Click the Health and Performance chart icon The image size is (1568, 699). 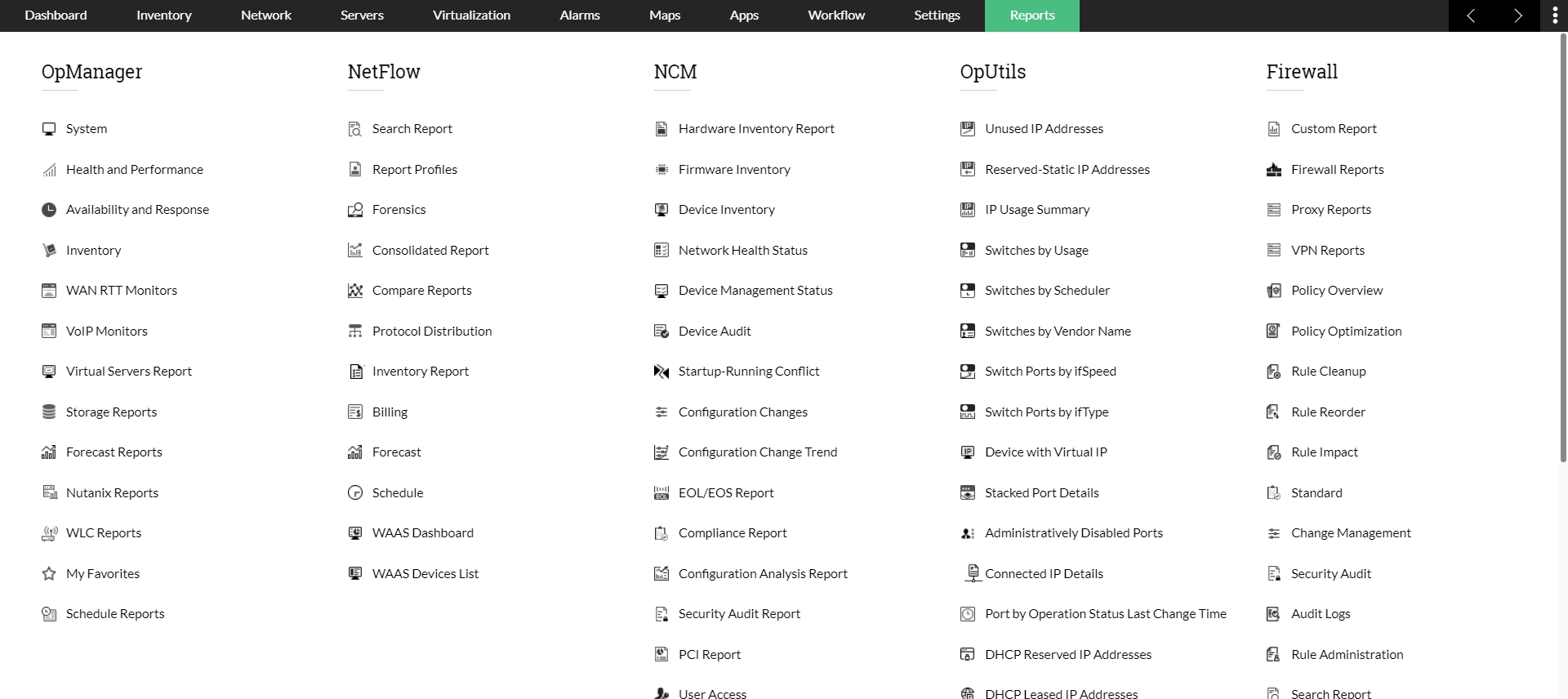click(x=49, y=170)
